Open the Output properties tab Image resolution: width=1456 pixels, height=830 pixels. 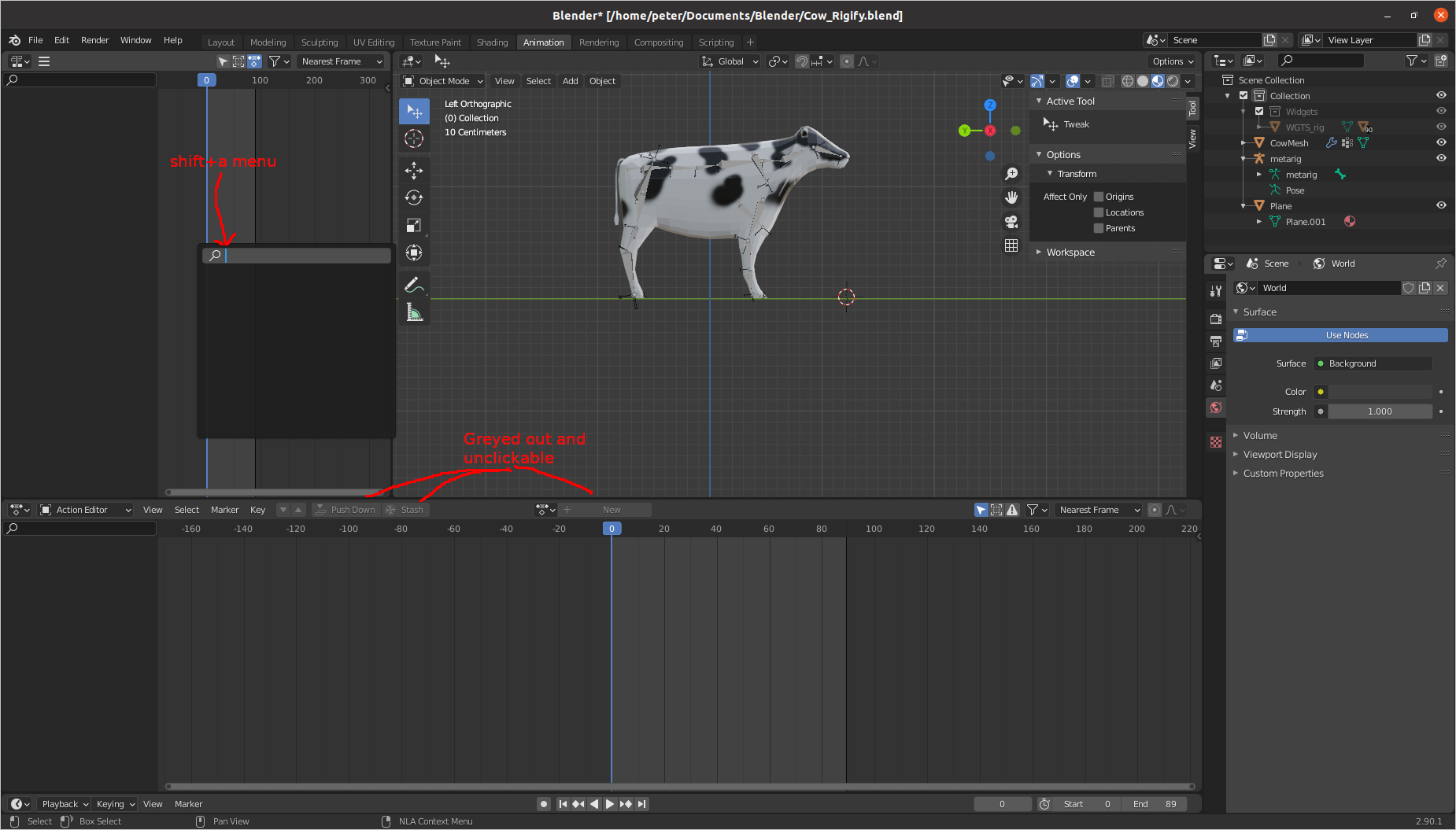click(1216, 341)
